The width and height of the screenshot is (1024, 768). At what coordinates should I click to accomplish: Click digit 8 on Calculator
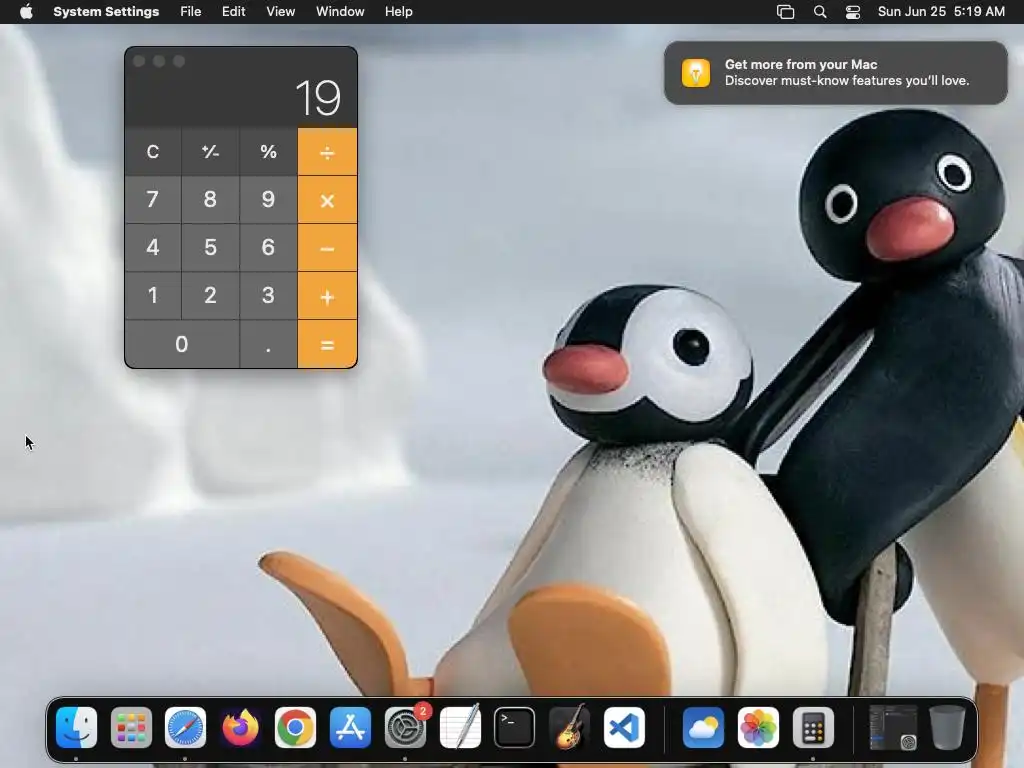pos(210,200)
